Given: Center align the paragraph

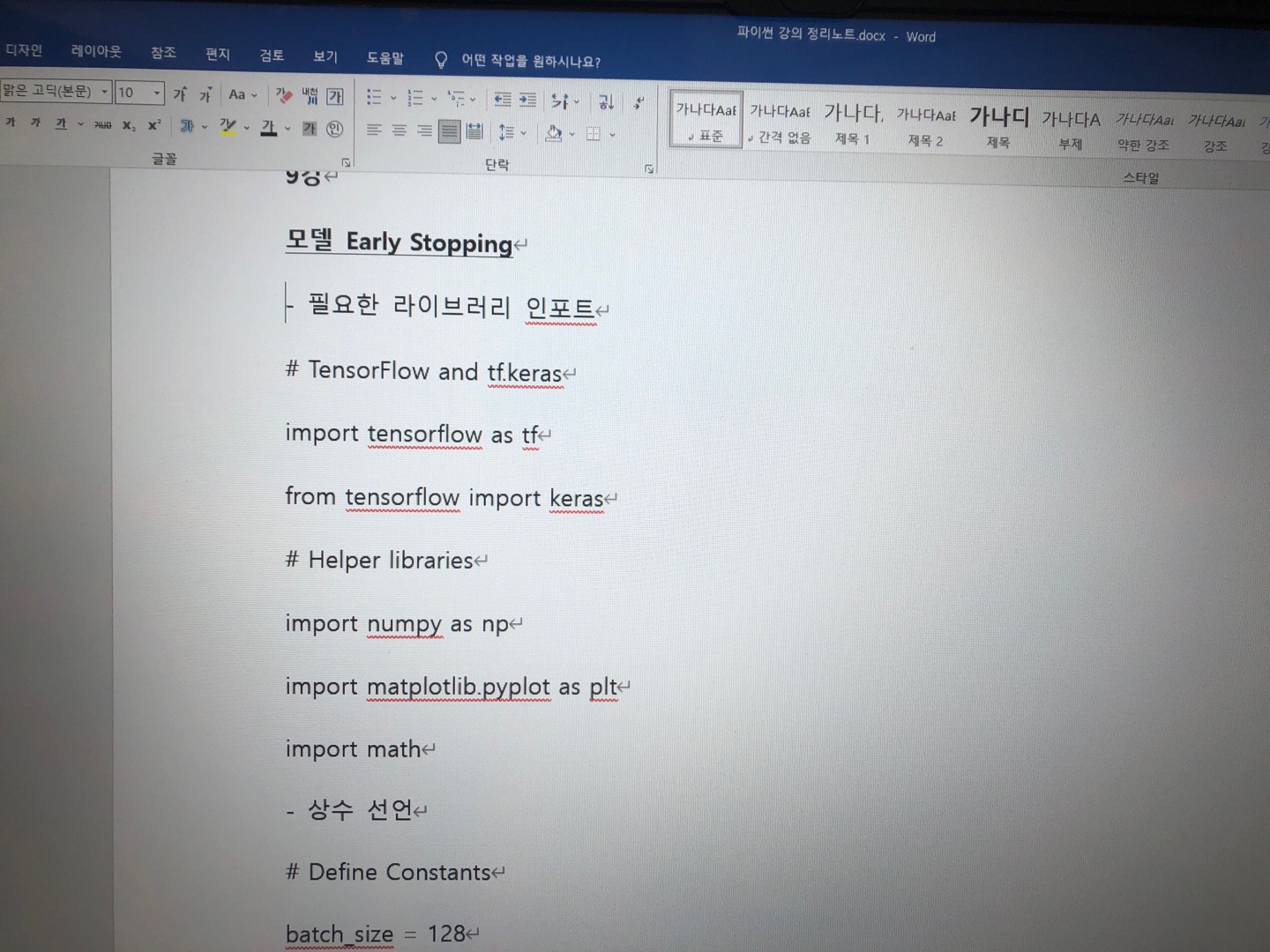Looking at the screenshot, I should 400,131.
